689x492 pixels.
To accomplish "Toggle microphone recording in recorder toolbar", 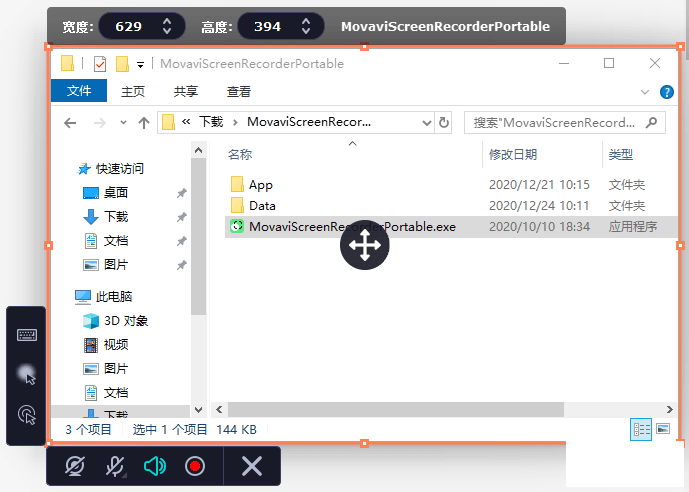I will click(115, 466).
